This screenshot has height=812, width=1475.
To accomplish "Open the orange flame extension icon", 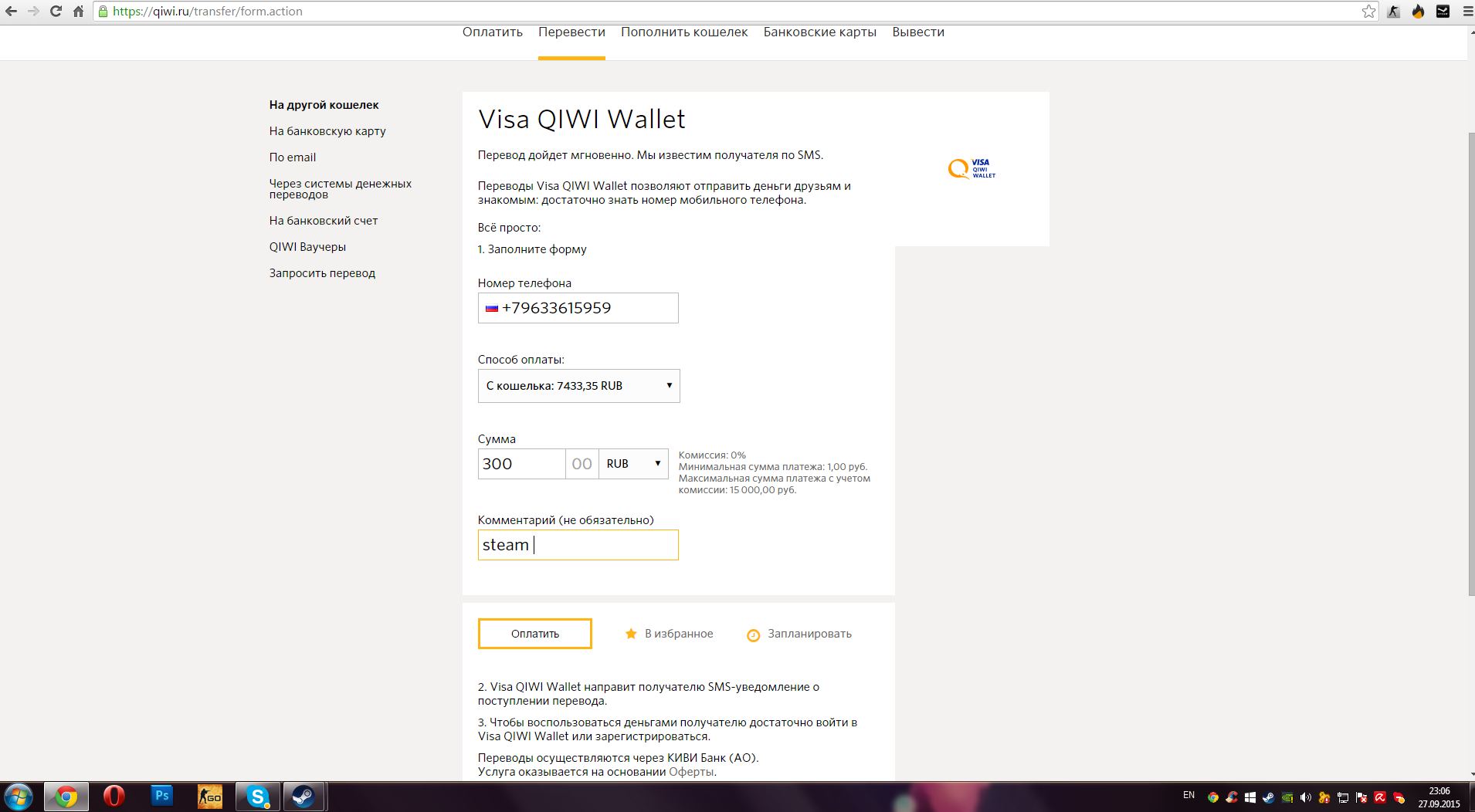I will (1419, 11).
